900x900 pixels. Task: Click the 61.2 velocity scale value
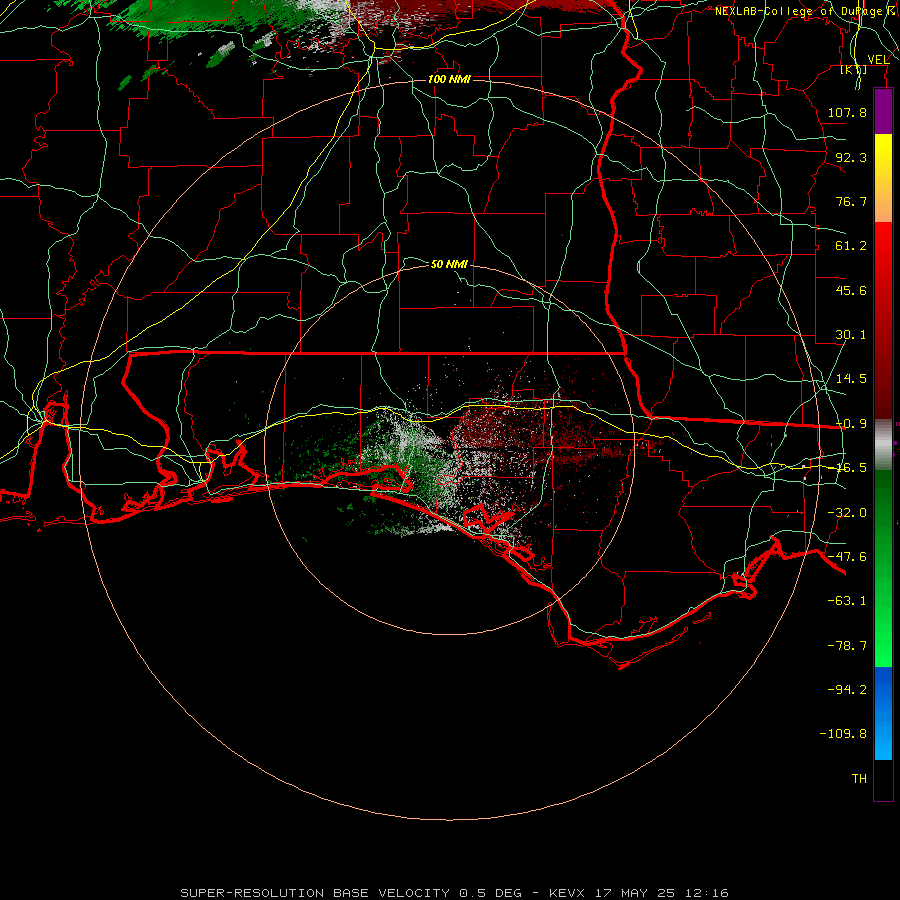[851, 246]
